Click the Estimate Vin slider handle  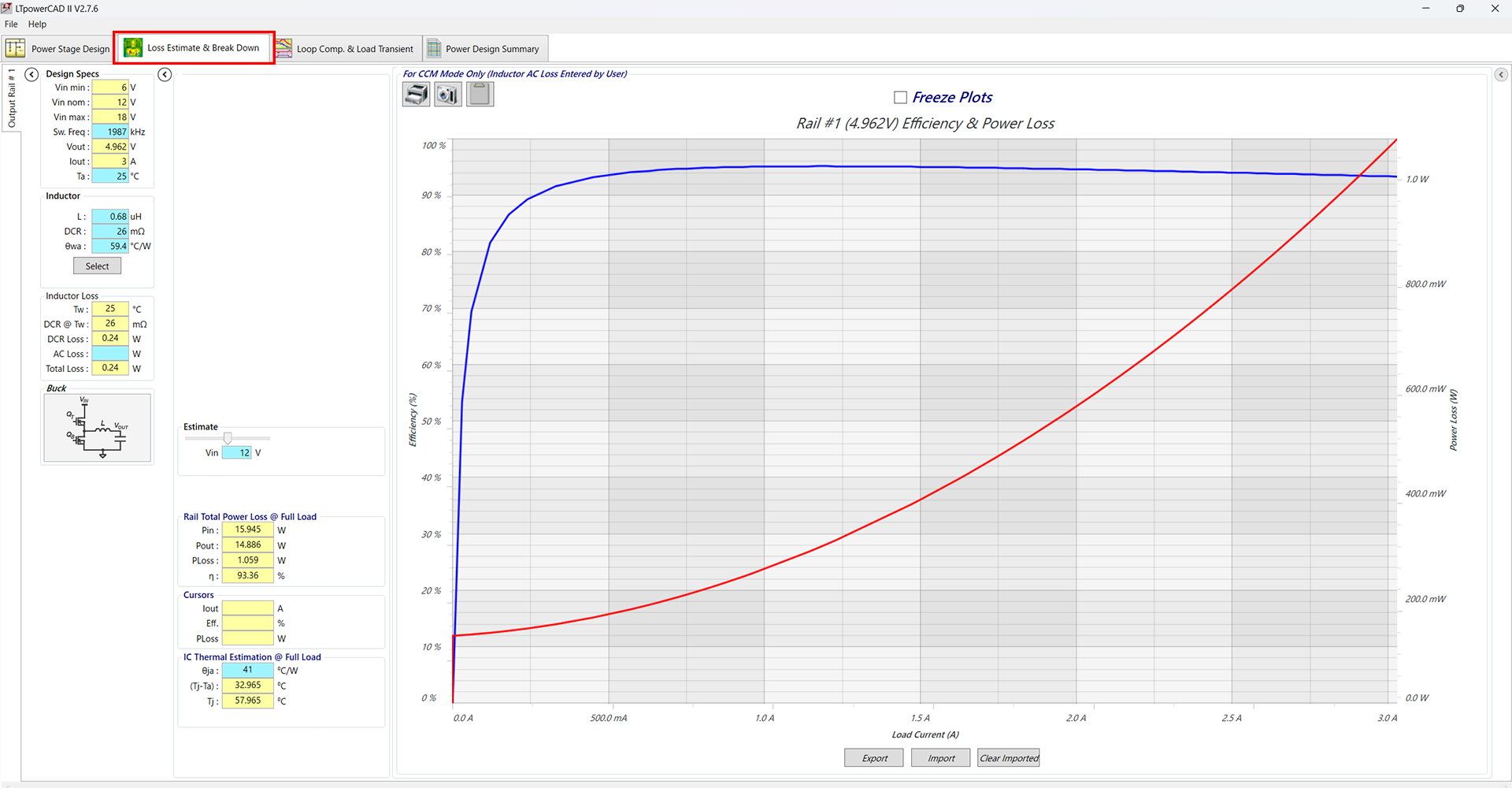pyautogui.click(x=228, y=438)
